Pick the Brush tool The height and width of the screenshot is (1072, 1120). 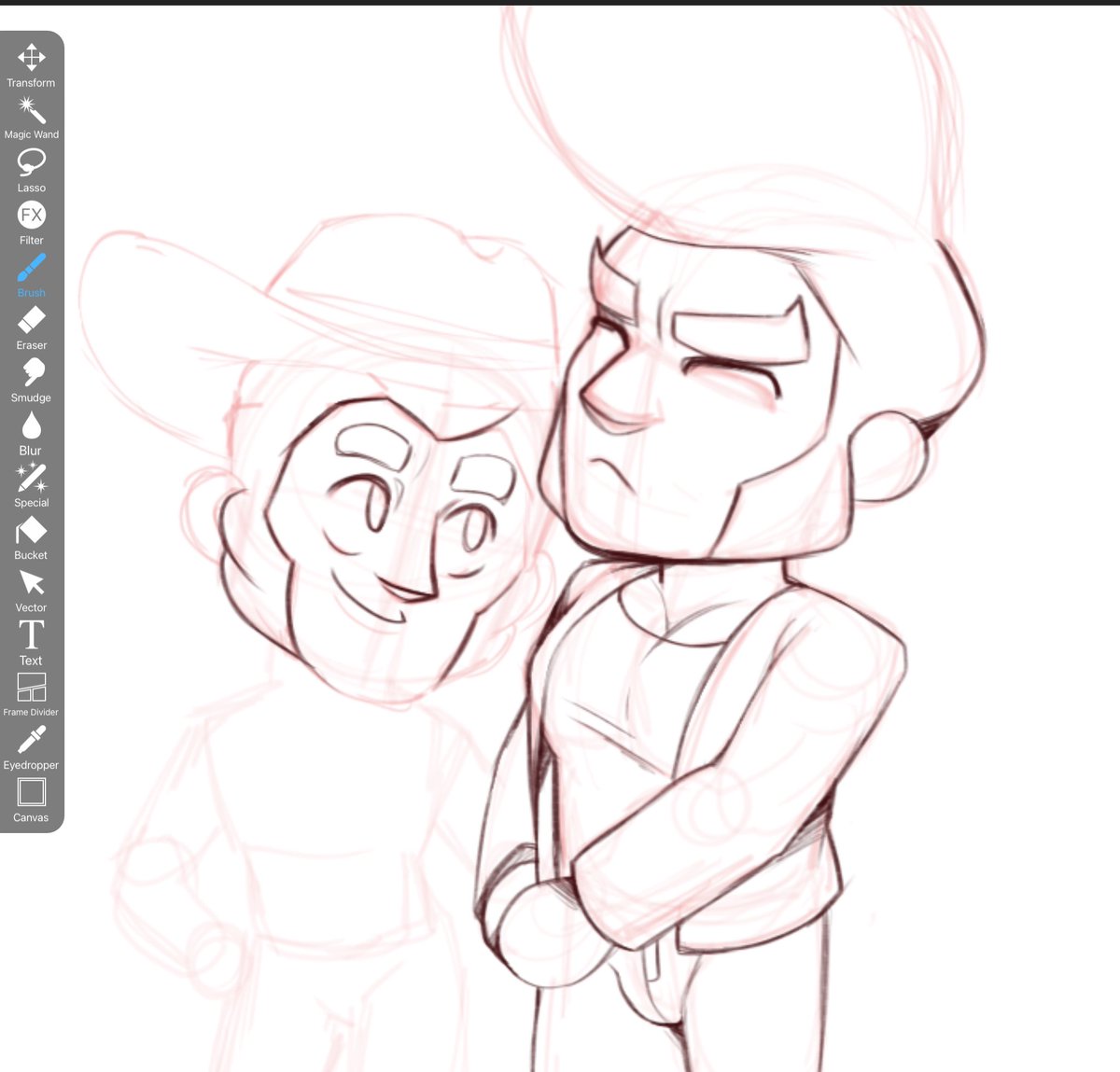tap(31, 275)
